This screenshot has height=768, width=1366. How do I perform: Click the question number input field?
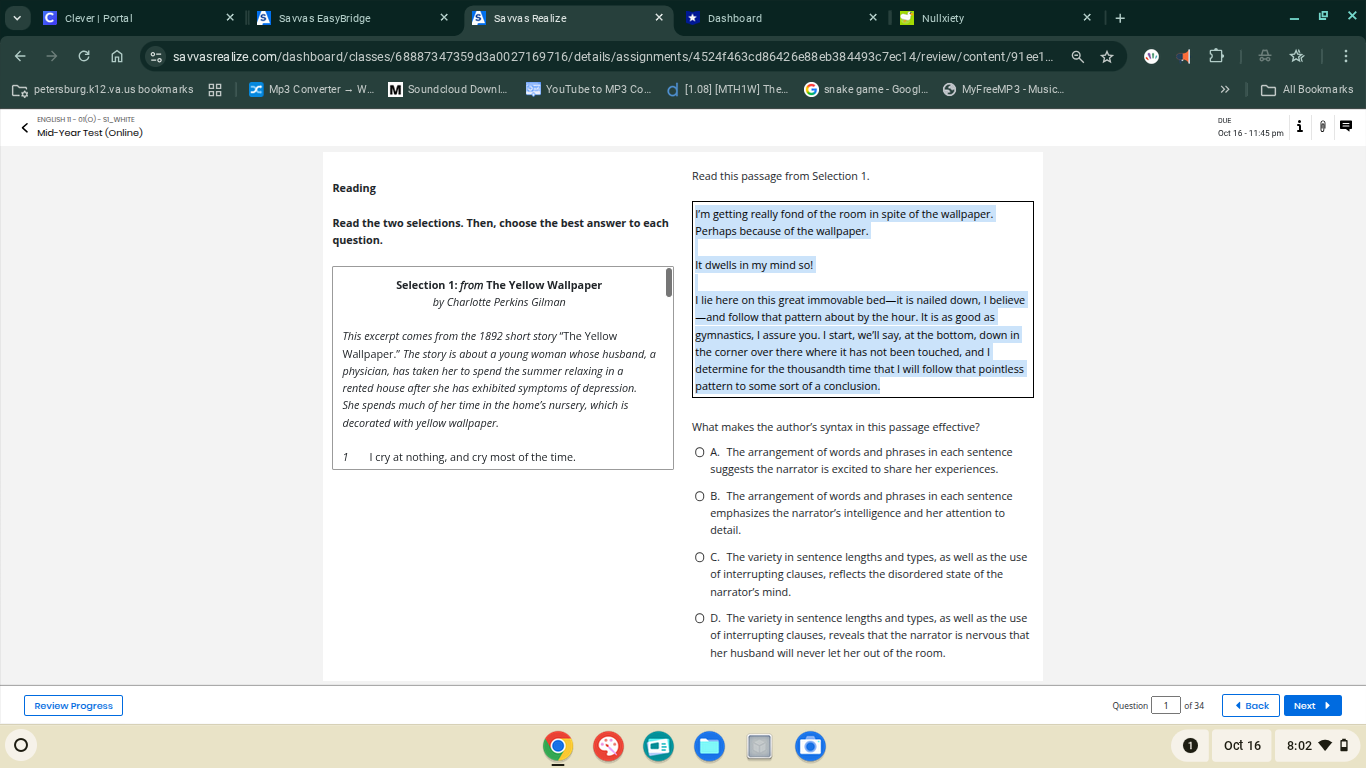(x=1165, y=705)
